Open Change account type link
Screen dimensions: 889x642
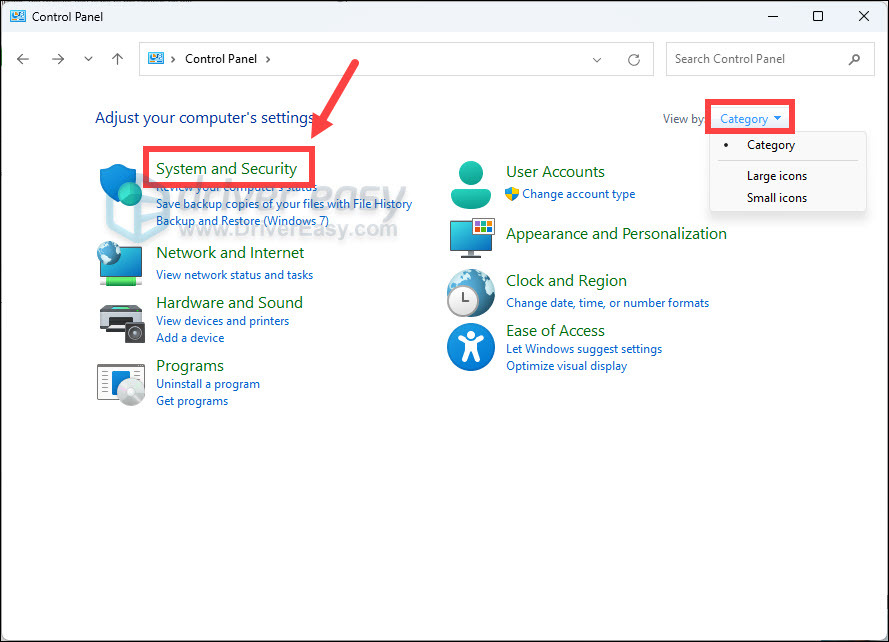click(578, 194)
